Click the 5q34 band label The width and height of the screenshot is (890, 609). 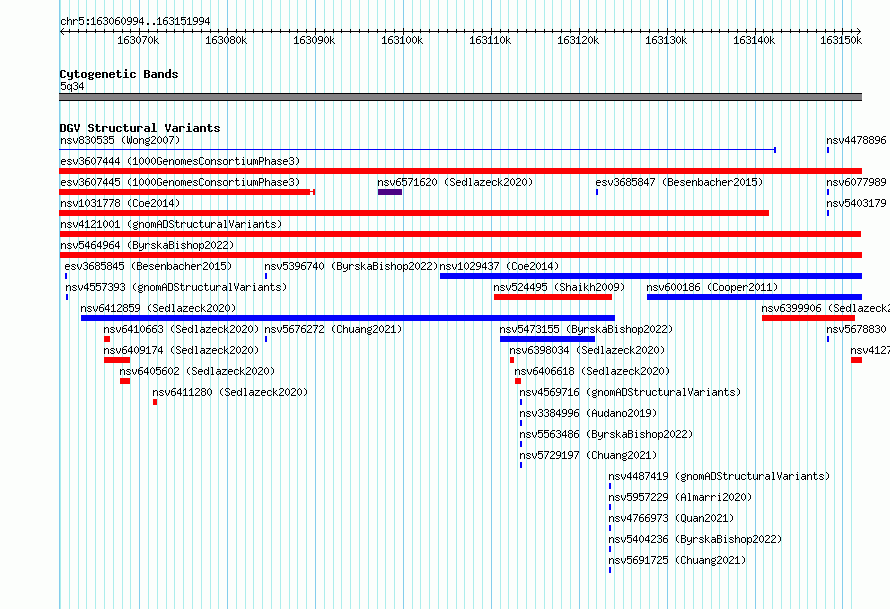click(72, 86)
